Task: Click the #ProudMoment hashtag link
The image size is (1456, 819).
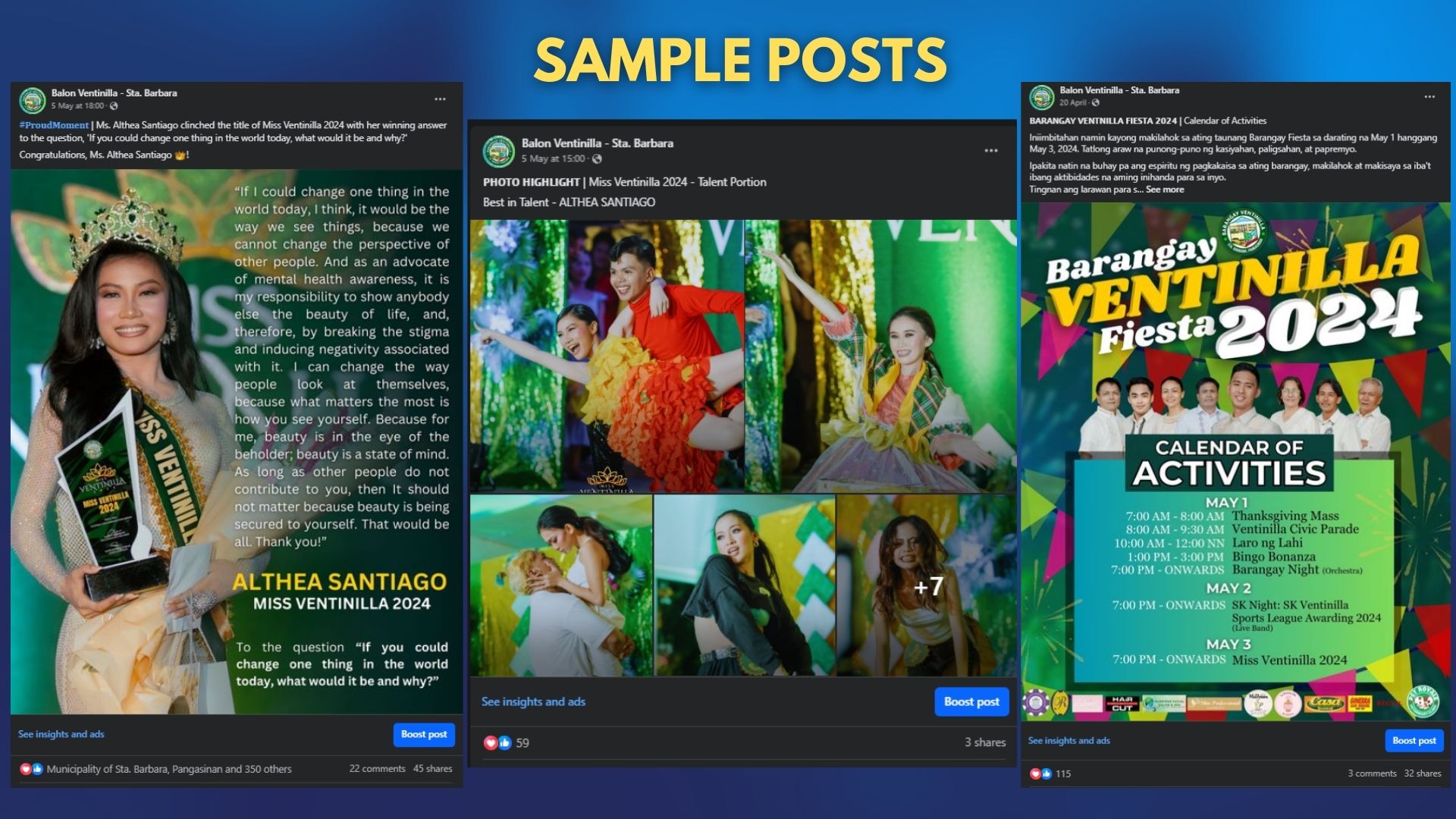Action: click(x=54, y=125)
